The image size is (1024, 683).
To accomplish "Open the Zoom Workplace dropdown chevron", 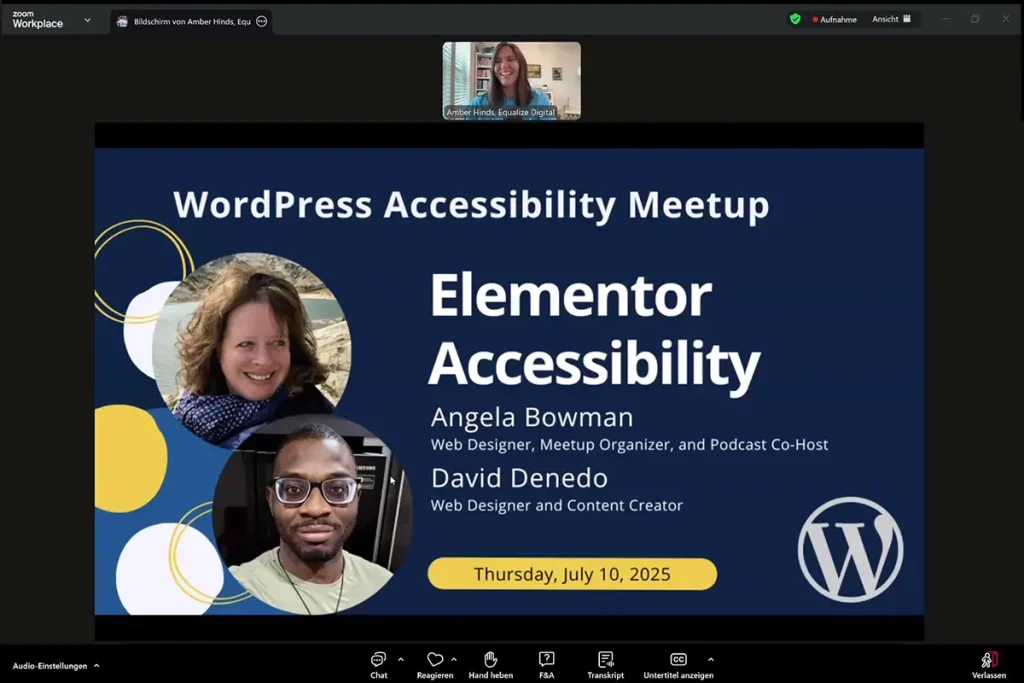I will pos(88,20).
